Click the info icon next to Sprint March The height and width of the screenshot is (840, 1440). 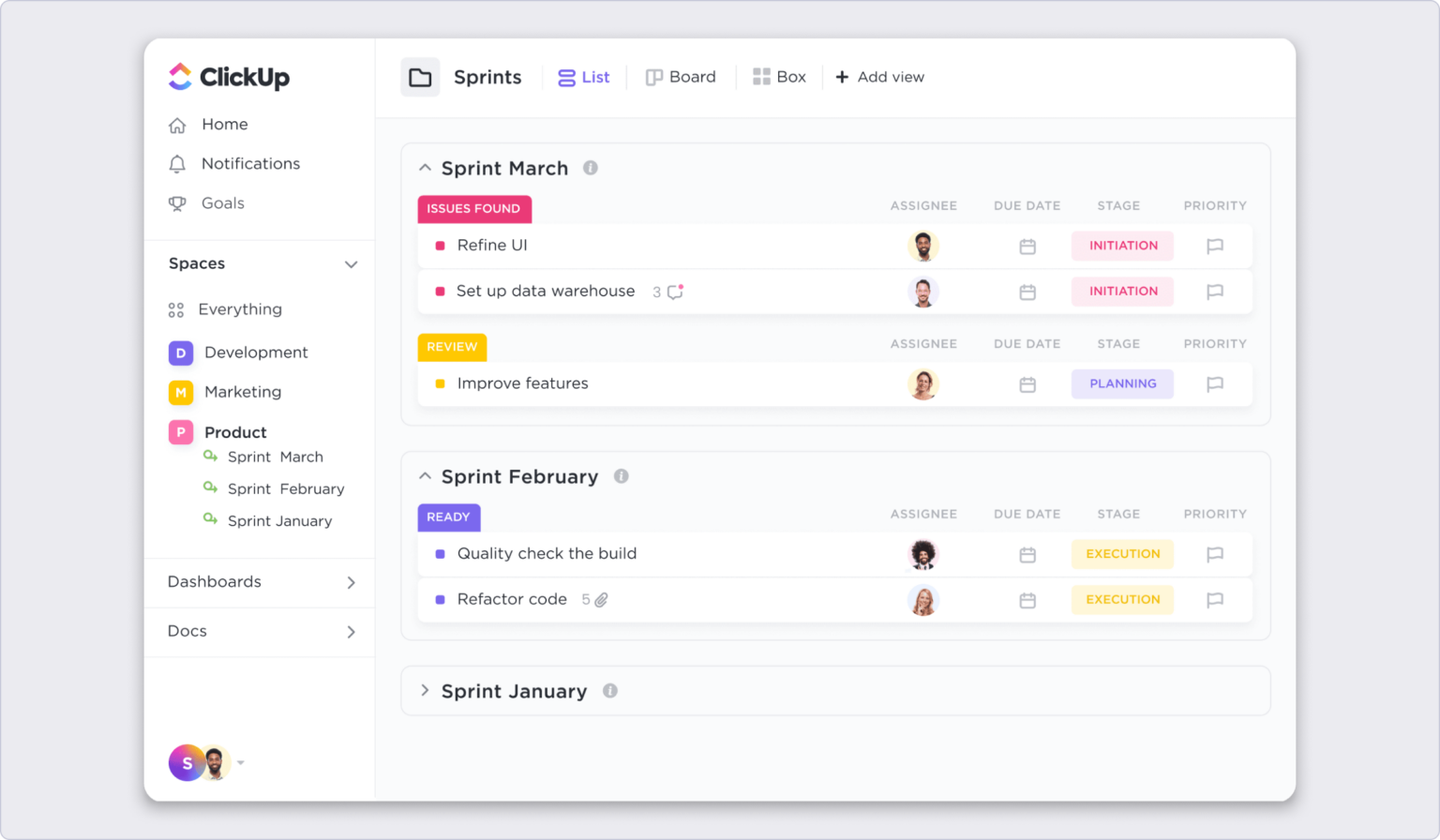tap(590, 168)
